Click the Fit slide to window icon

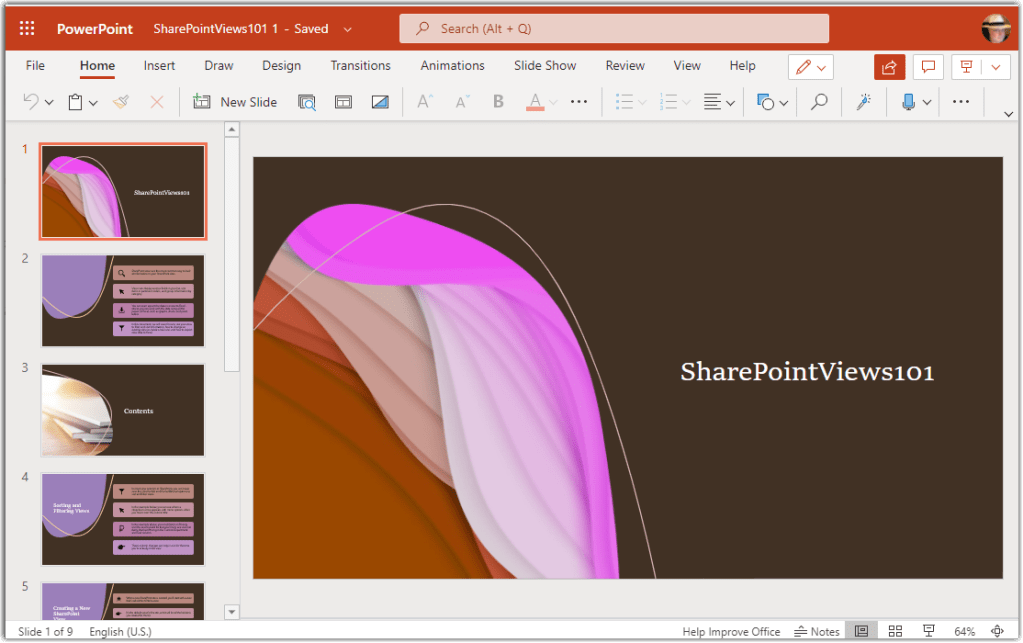click(996, 631)
